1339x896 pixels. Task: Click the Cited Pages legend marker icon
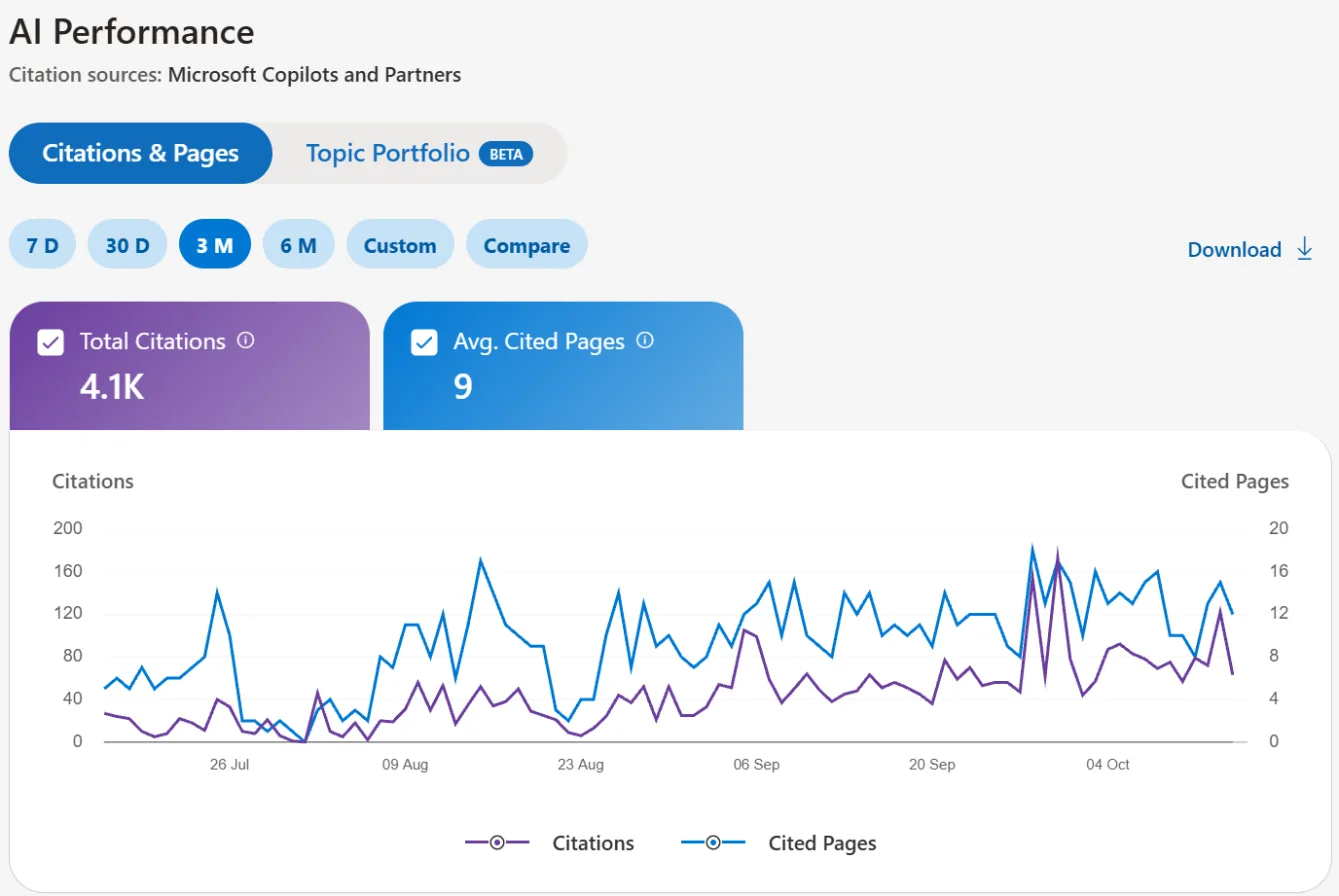pos(713,843)
